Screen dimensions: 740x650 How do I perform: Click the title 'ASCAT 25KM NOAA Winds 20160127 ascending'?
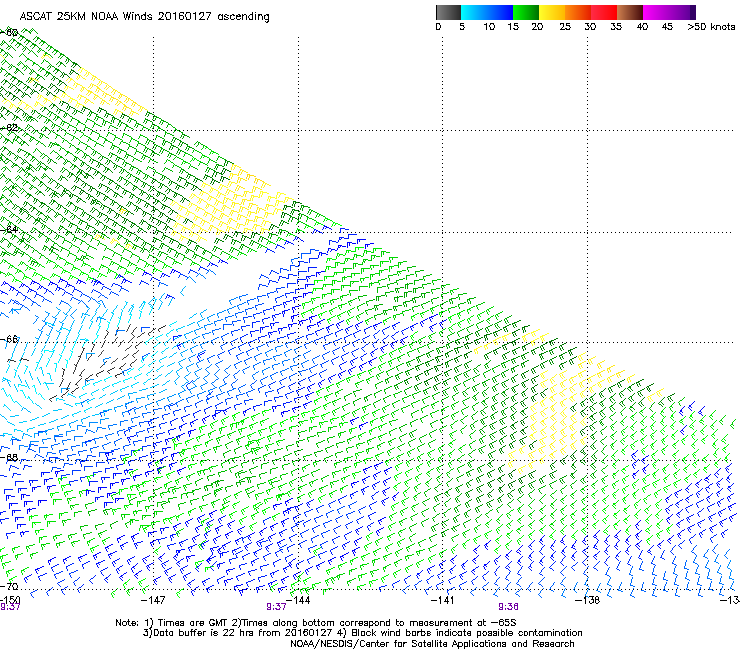pos(144,17)
